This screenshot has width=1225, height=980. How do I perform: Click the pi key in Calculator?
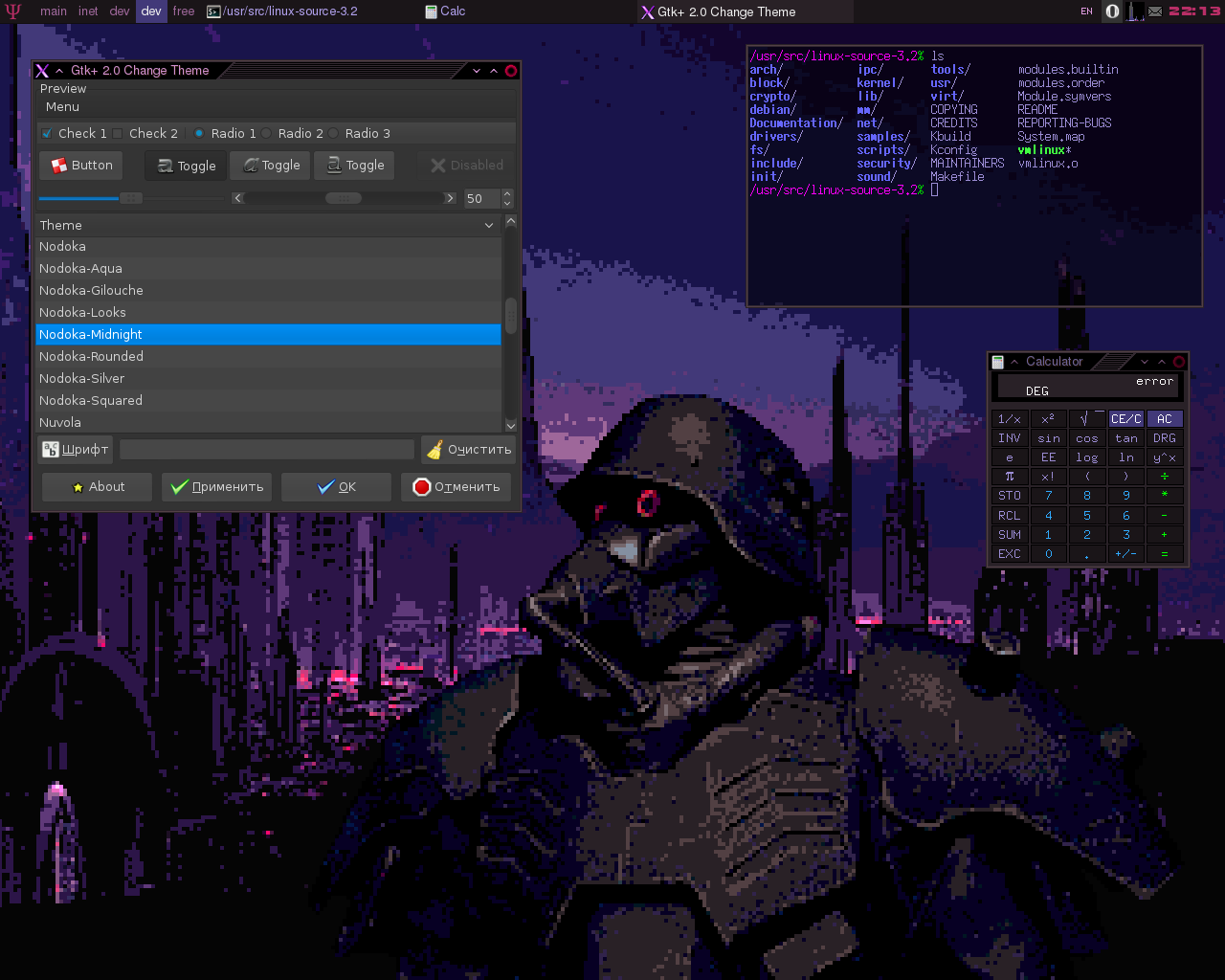(x=1010, y=477)
